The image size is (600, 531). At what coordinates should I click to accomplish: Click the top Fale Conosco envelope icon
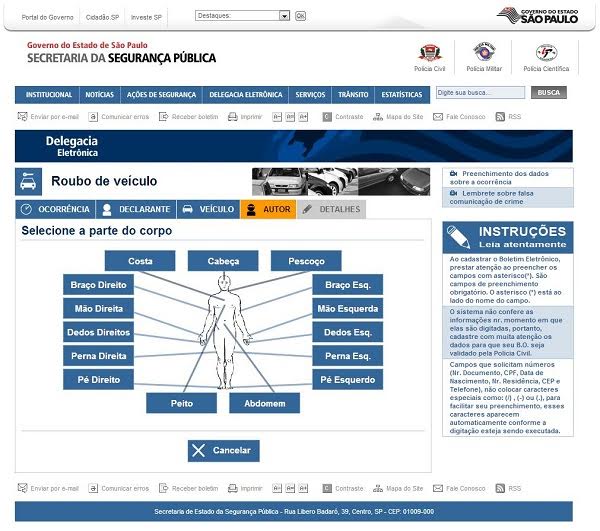coord(438,117)
